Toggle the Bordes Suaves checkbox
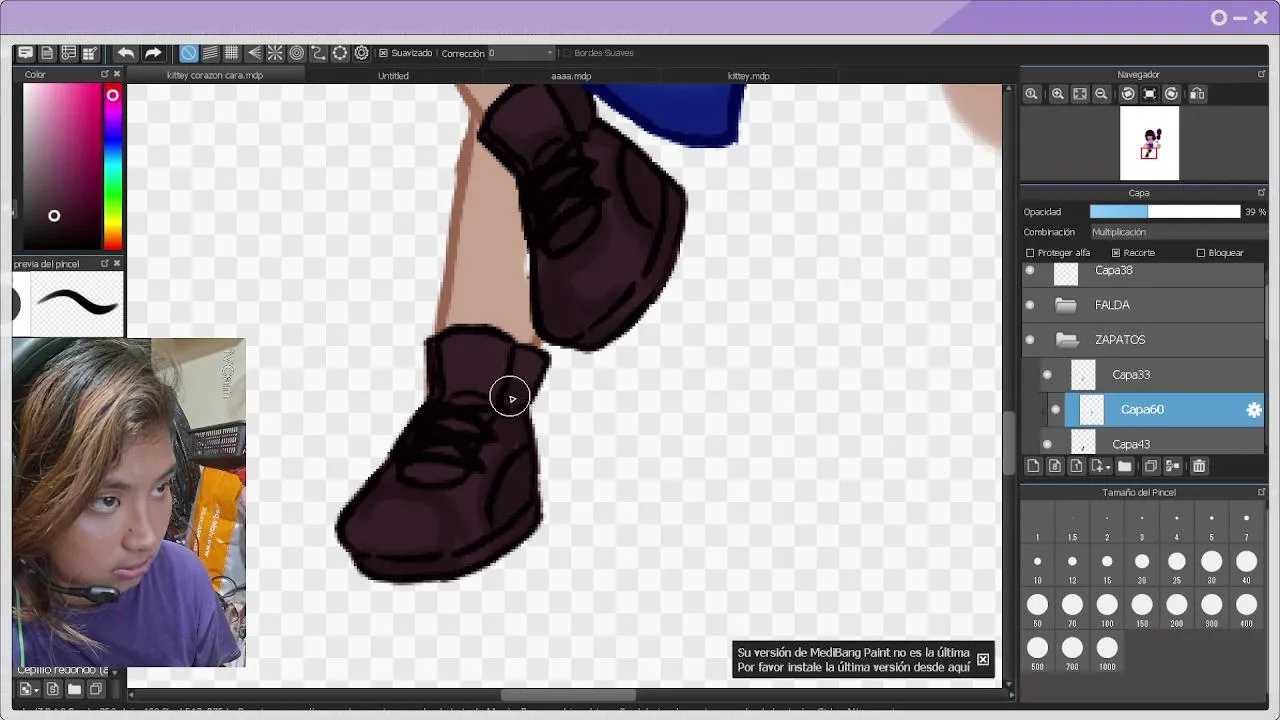 566,53
